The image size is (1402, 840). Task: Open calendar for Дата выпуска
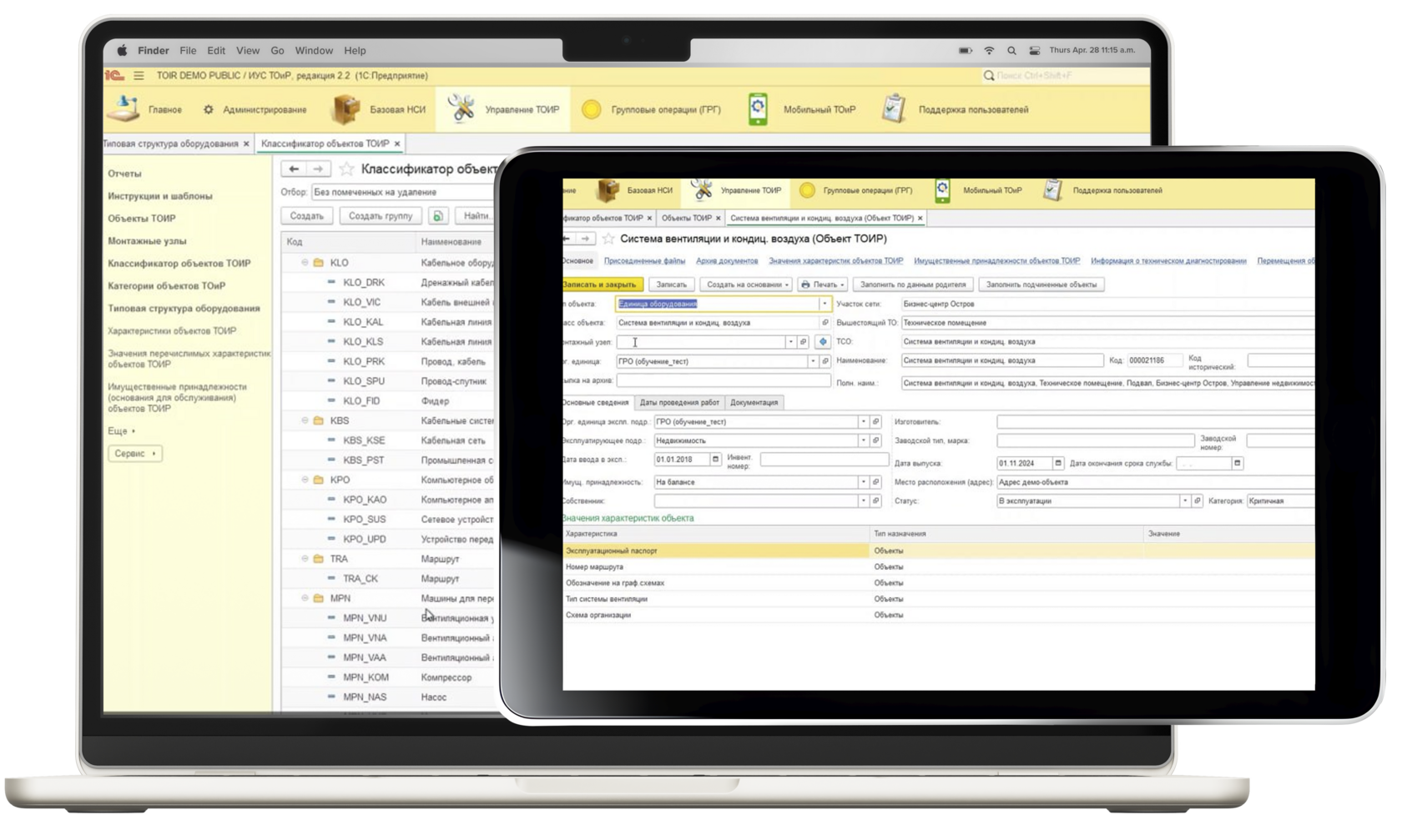point(1058,463)
